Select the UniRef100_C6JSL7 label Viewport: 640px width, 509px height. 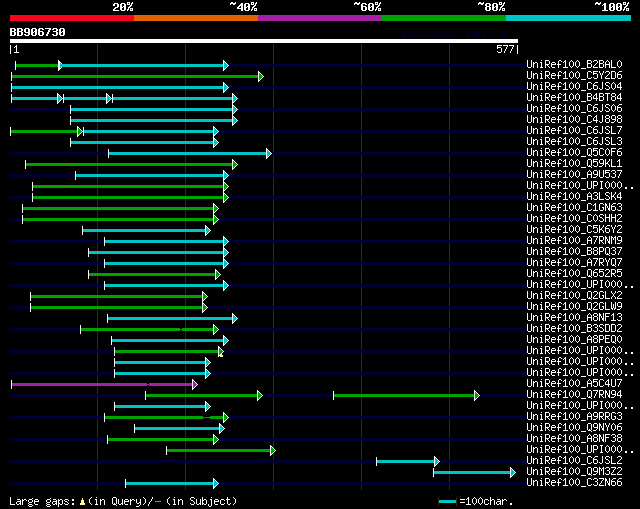tap(574, 131)
